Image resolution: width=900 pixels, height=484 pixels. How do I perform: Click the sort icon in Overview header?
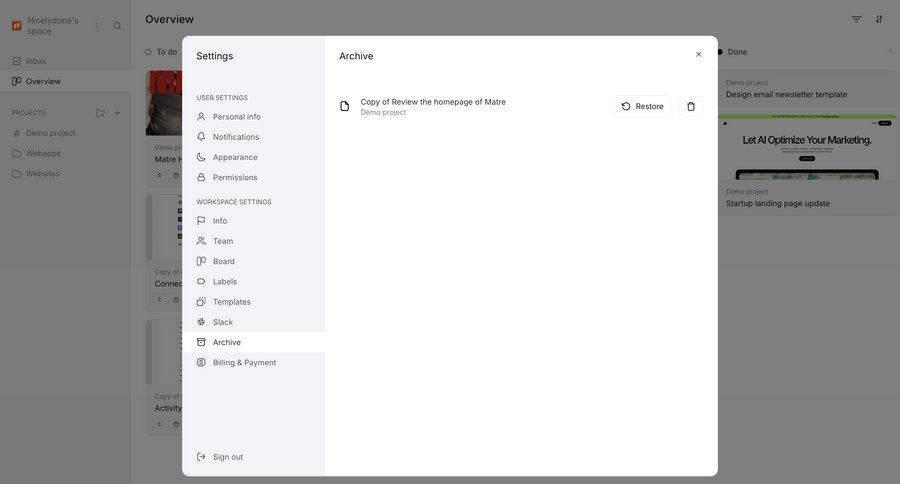click(879, 19)
